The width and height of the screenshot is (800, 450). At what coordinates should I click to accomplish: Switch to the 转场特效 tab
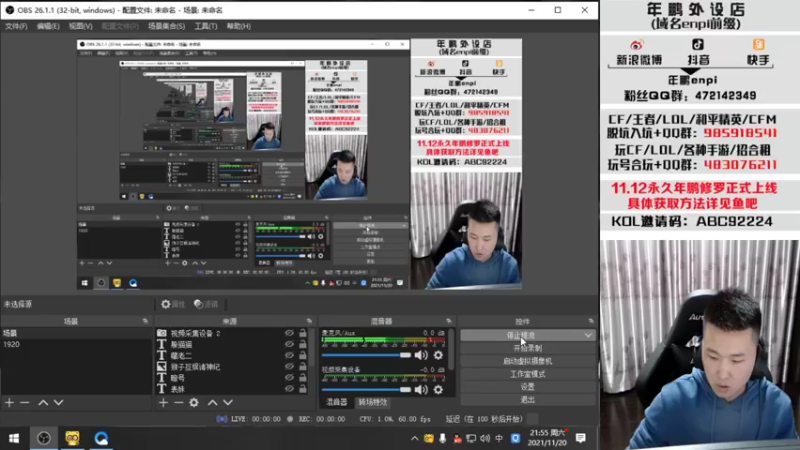coord(372,402)
